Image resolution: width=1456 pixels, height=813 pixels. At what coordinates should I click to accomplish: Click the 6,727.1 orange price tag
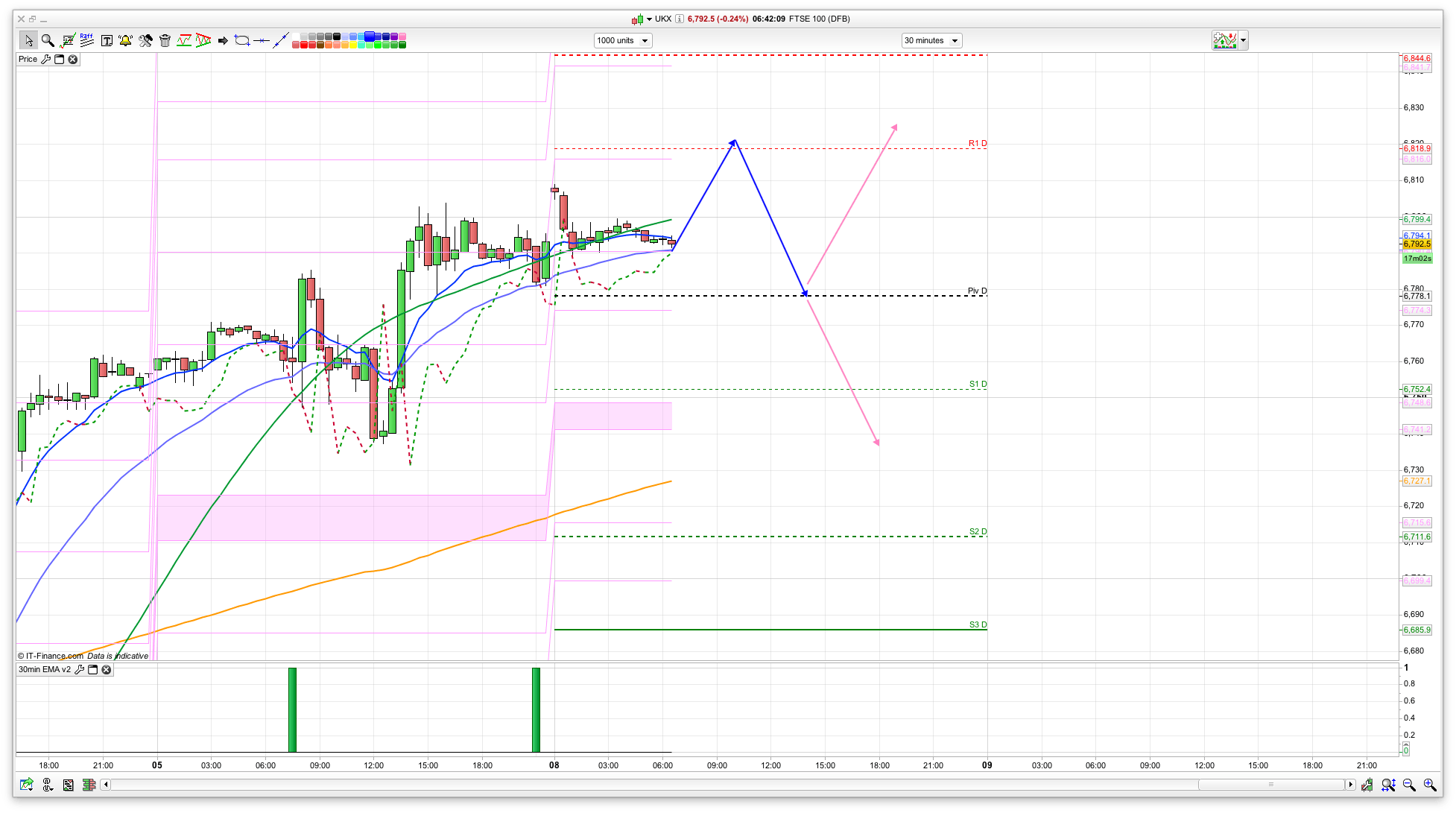[1417, 481]
